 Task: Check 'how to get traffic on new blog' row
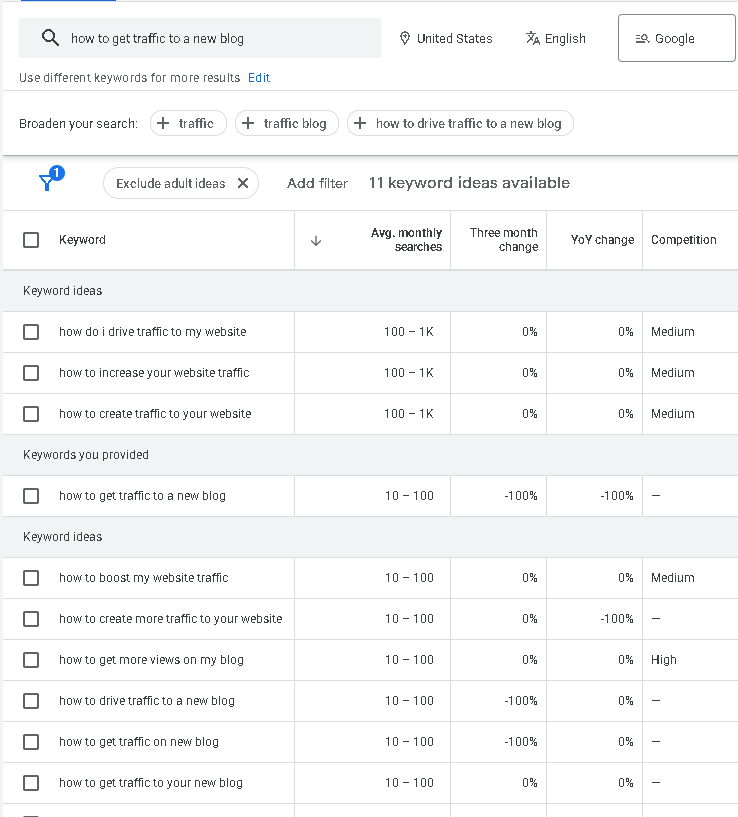tap(31, 742)
